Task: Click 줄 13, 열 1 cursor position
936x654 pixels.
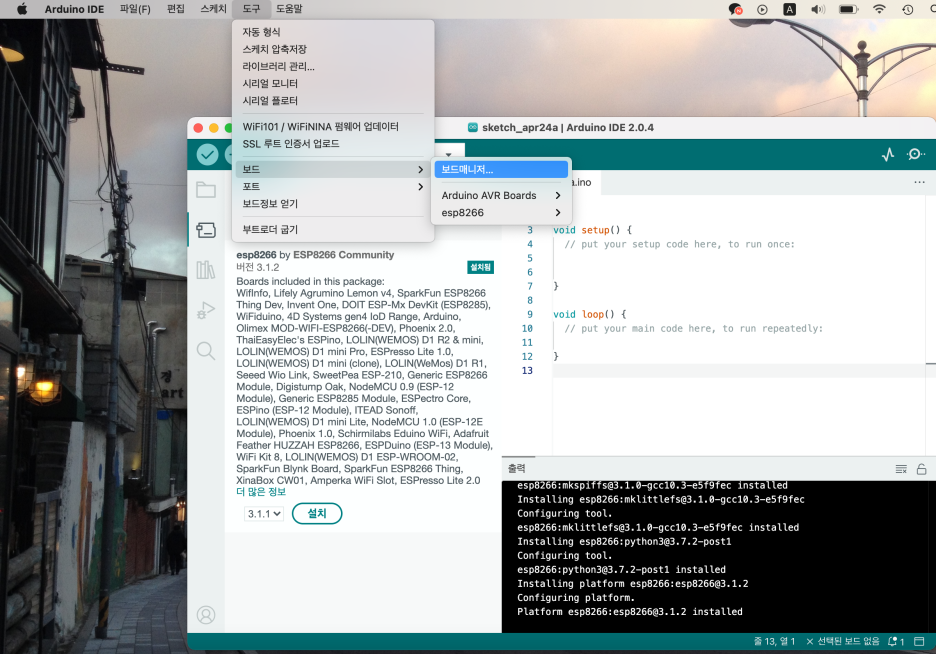Action: [x=774, y=641]
